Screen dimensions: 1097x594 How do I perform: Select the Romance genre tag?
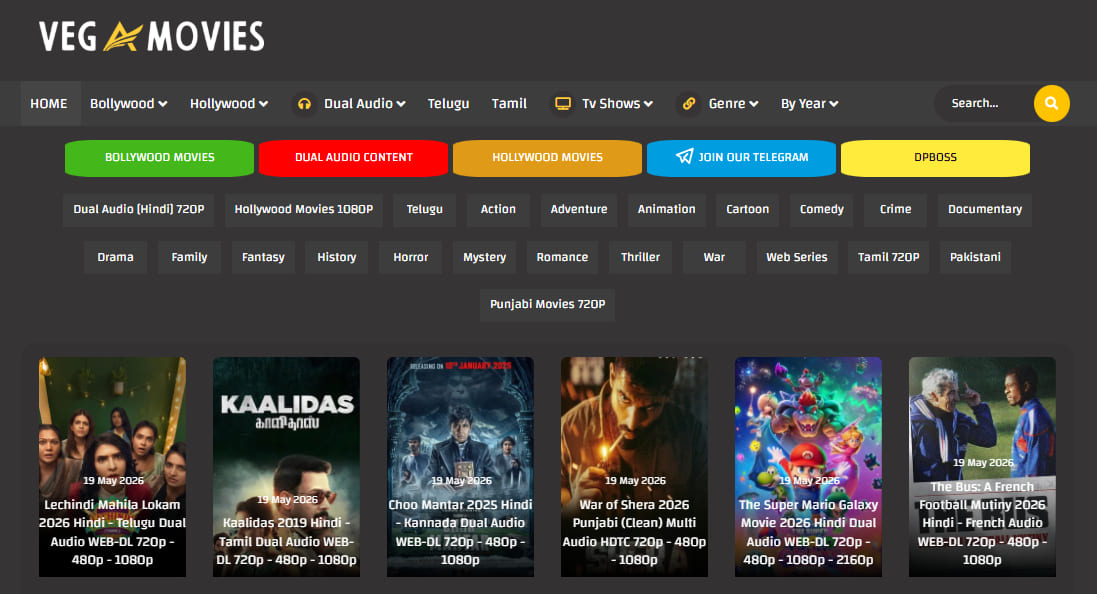click(x=562, y=257)
